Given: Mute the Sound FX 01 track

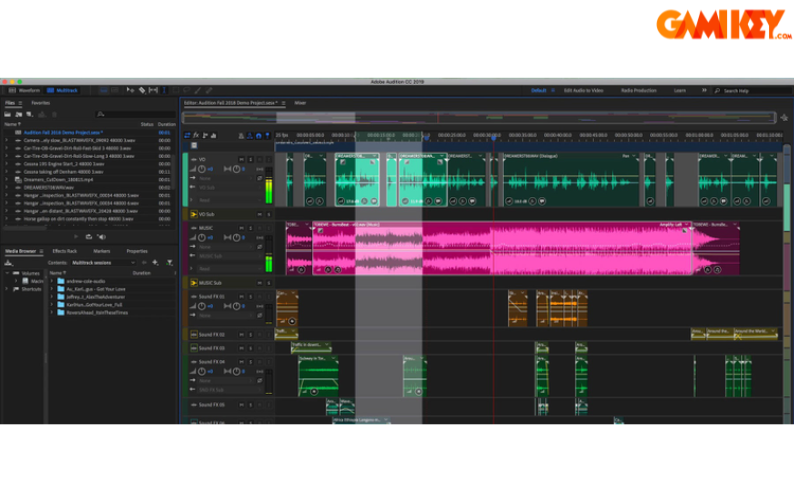Looking at the screenshot, I should click(x=241, y=296).
